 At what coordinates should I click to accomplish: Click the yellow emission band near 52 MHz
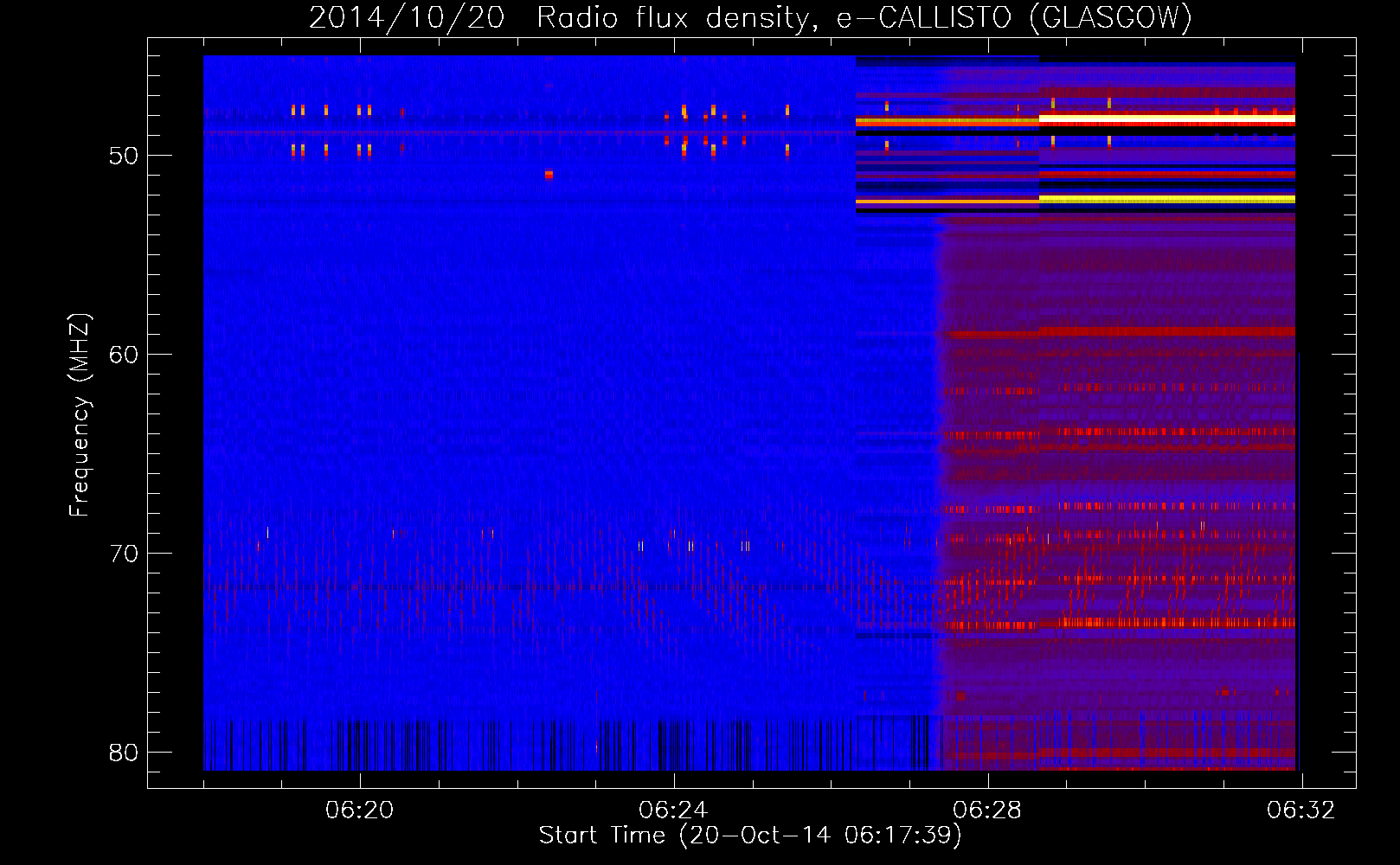(x=1166, y=199)
